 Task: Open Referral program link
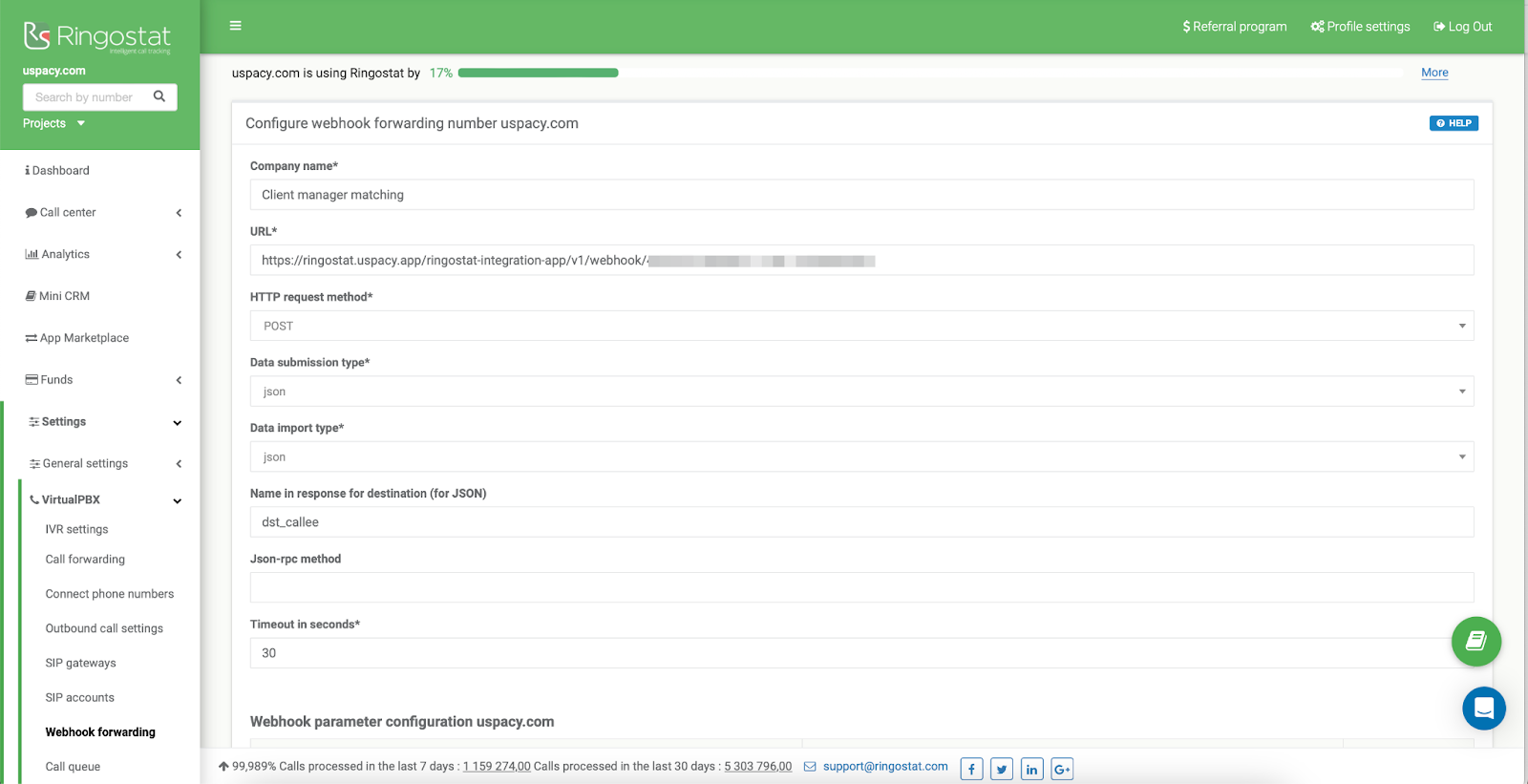click(x=1235, y=27)
